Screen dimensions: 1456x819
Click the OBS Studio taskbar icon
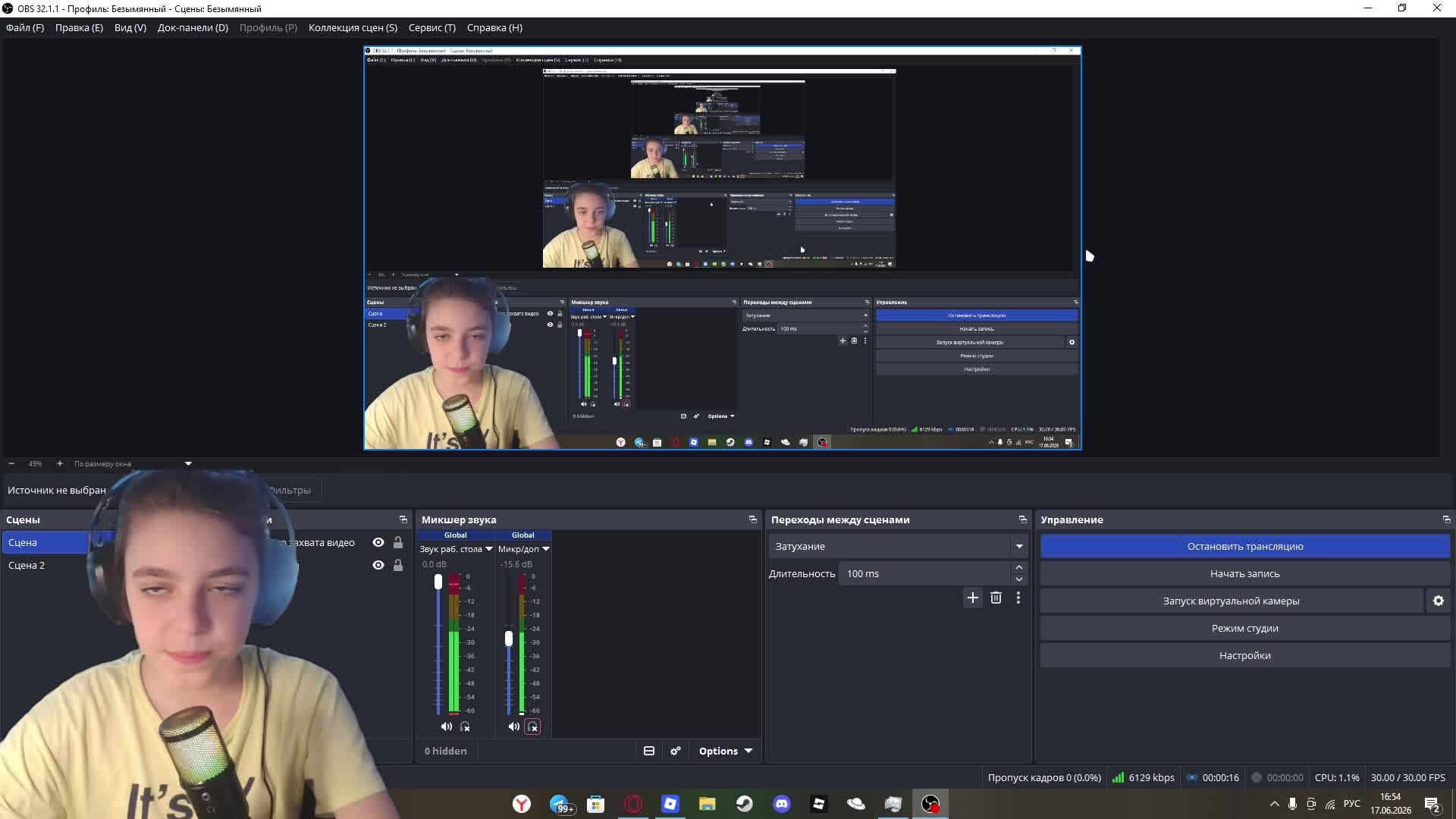930,804
